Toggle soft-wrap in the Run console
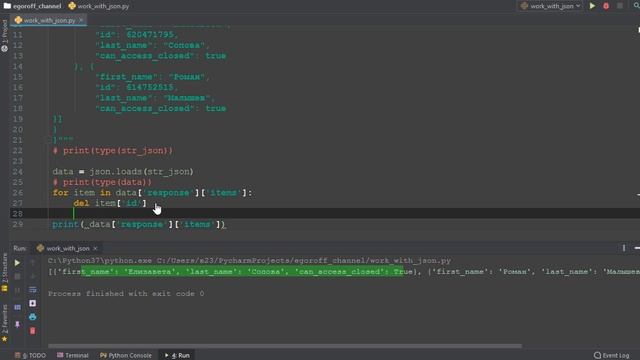 click(x=33, y=290)
